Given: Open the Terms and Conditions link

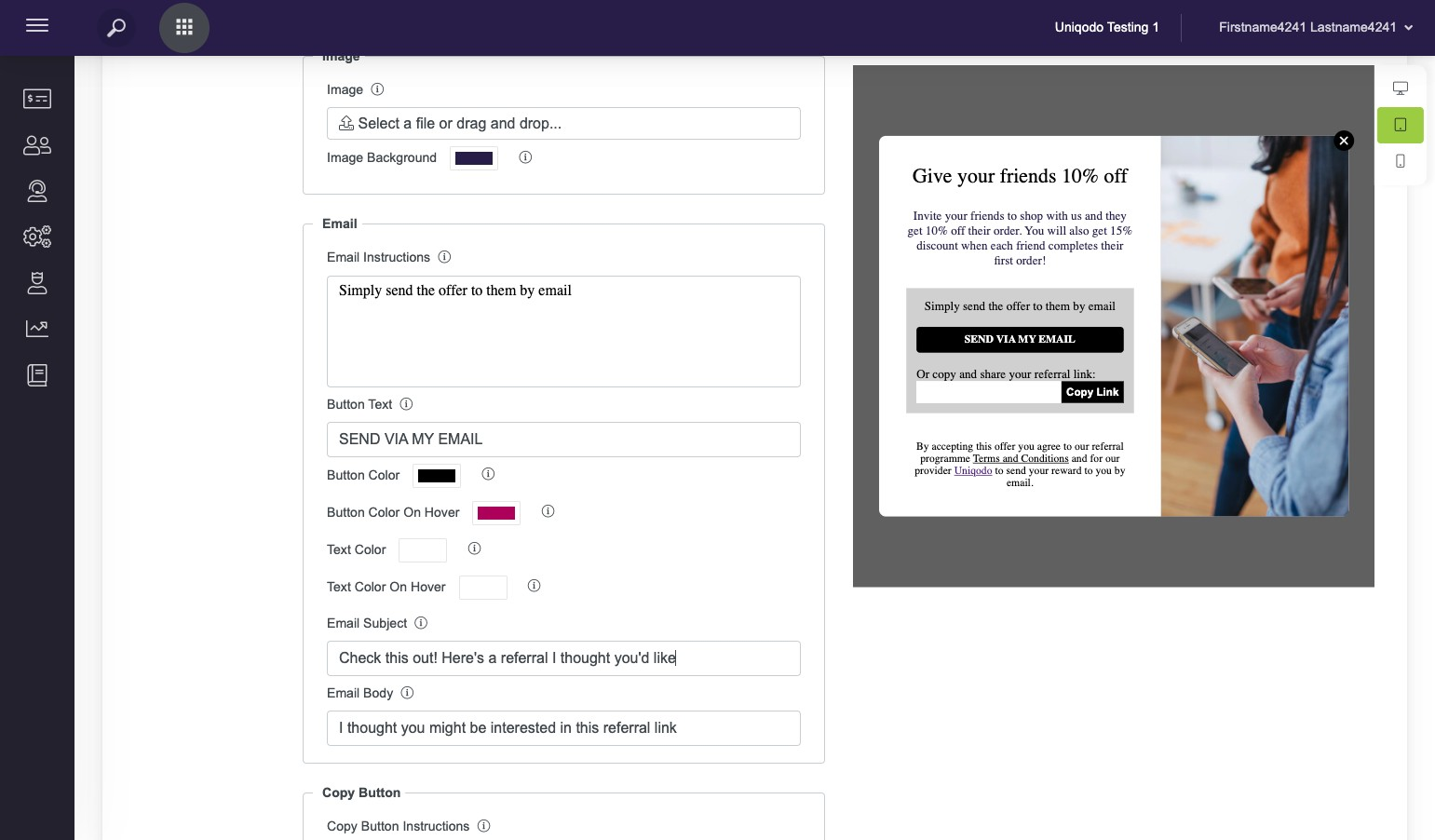Looking at the screenshot, I should pos(1021,458).
